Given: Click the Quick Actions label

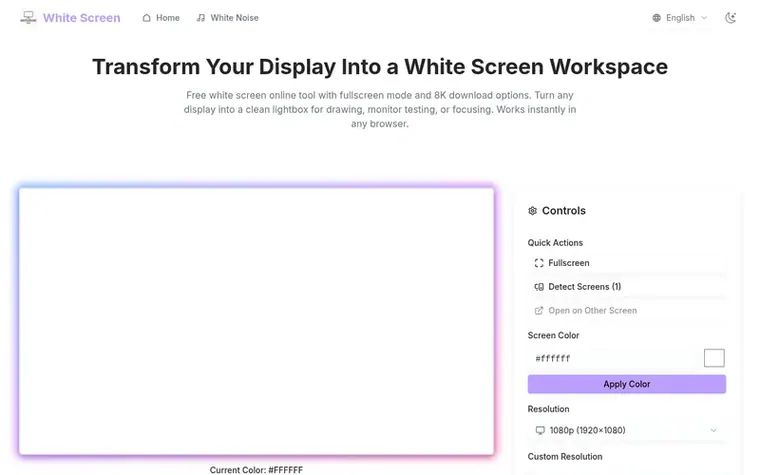Looking at the screenshot, I should click(555, 243).
